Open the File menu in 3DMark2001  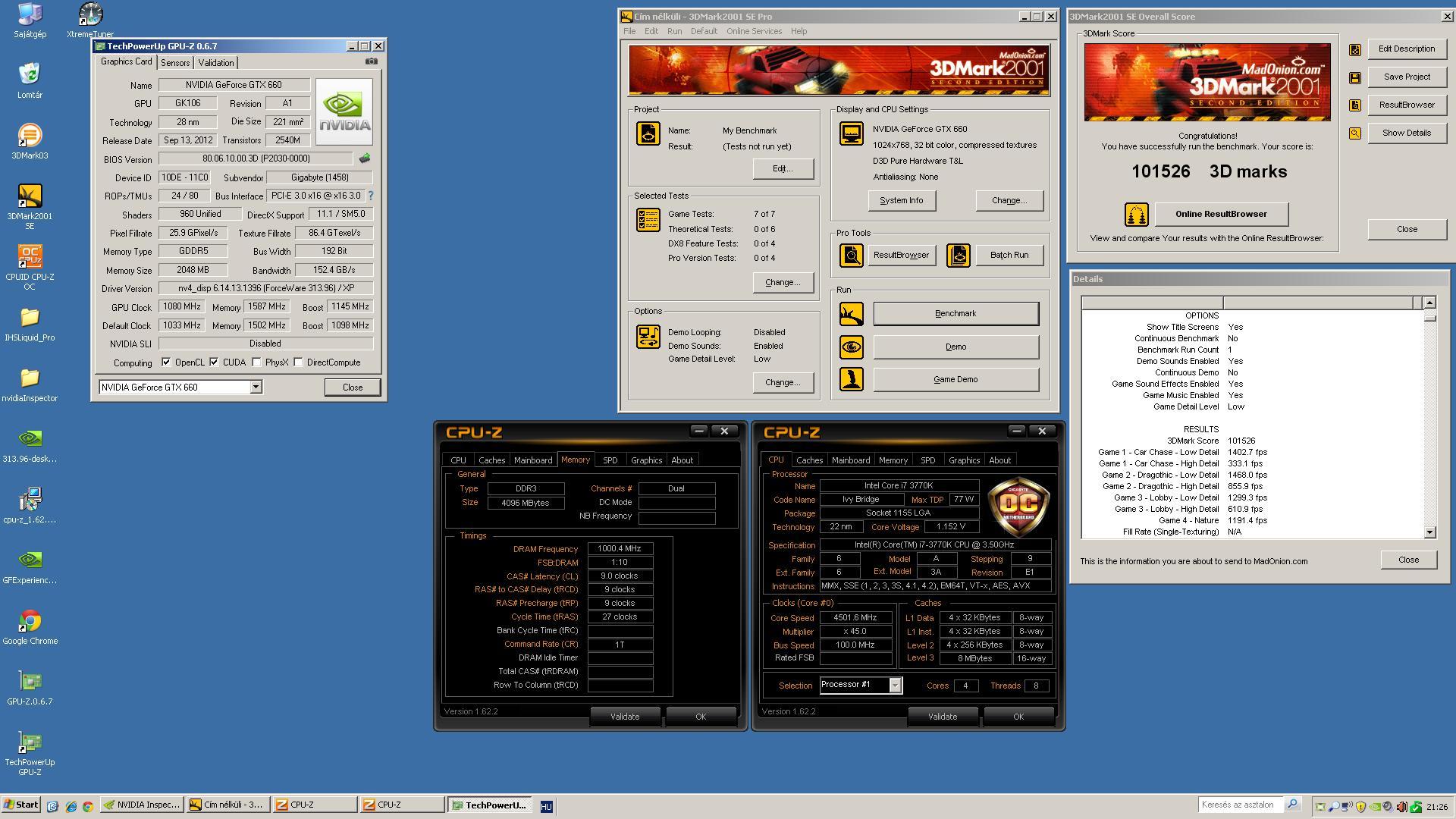[629, 31]
